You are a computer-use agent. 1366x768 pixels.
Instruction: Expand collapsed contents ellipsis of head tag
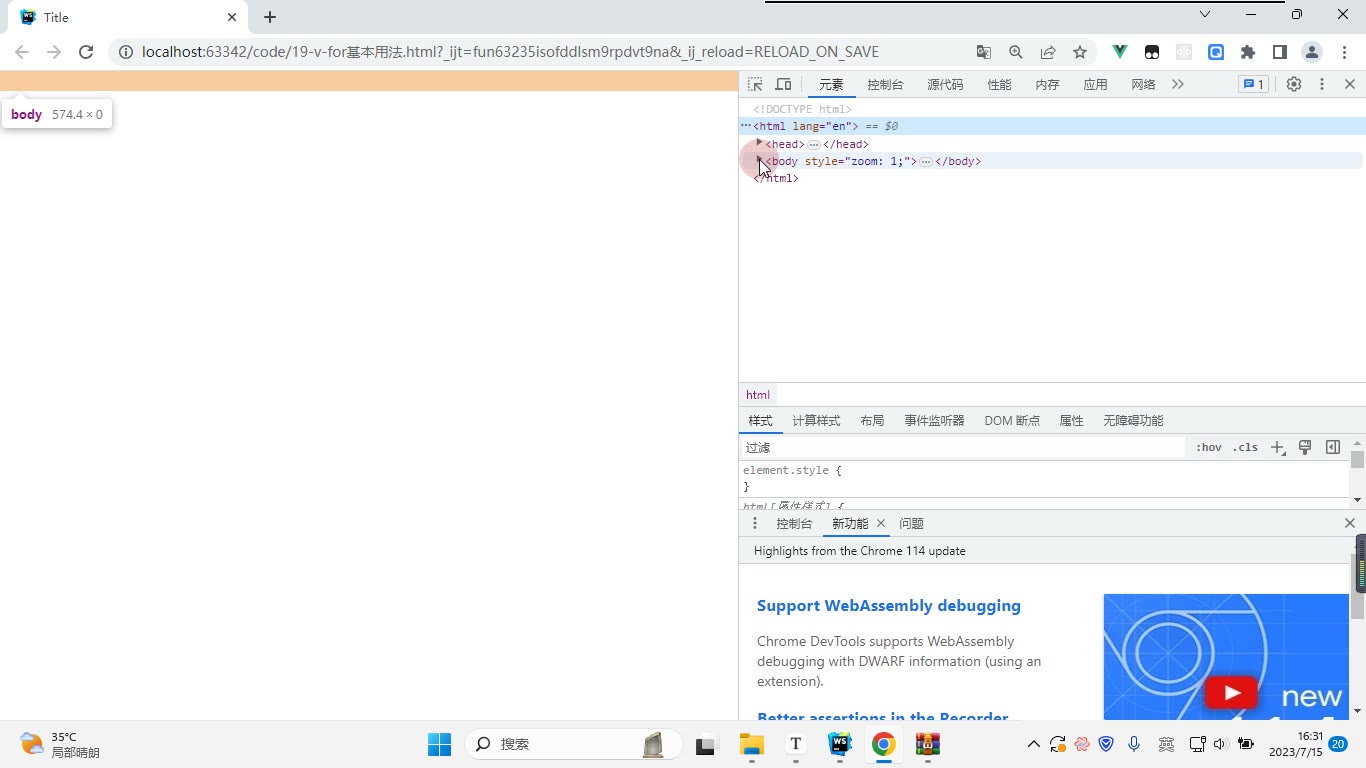(814, 145)
